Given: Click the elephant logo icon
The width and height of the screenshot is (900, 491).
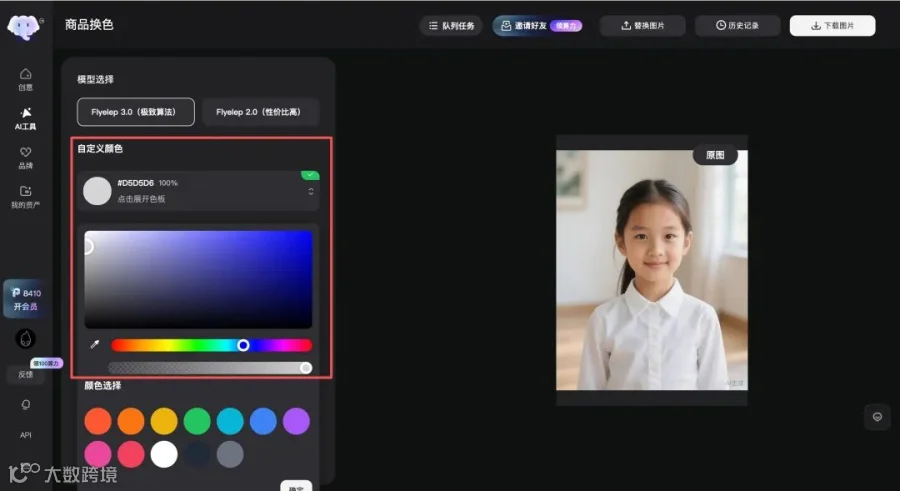Looking at the screenshot, I should pos(24,27).
